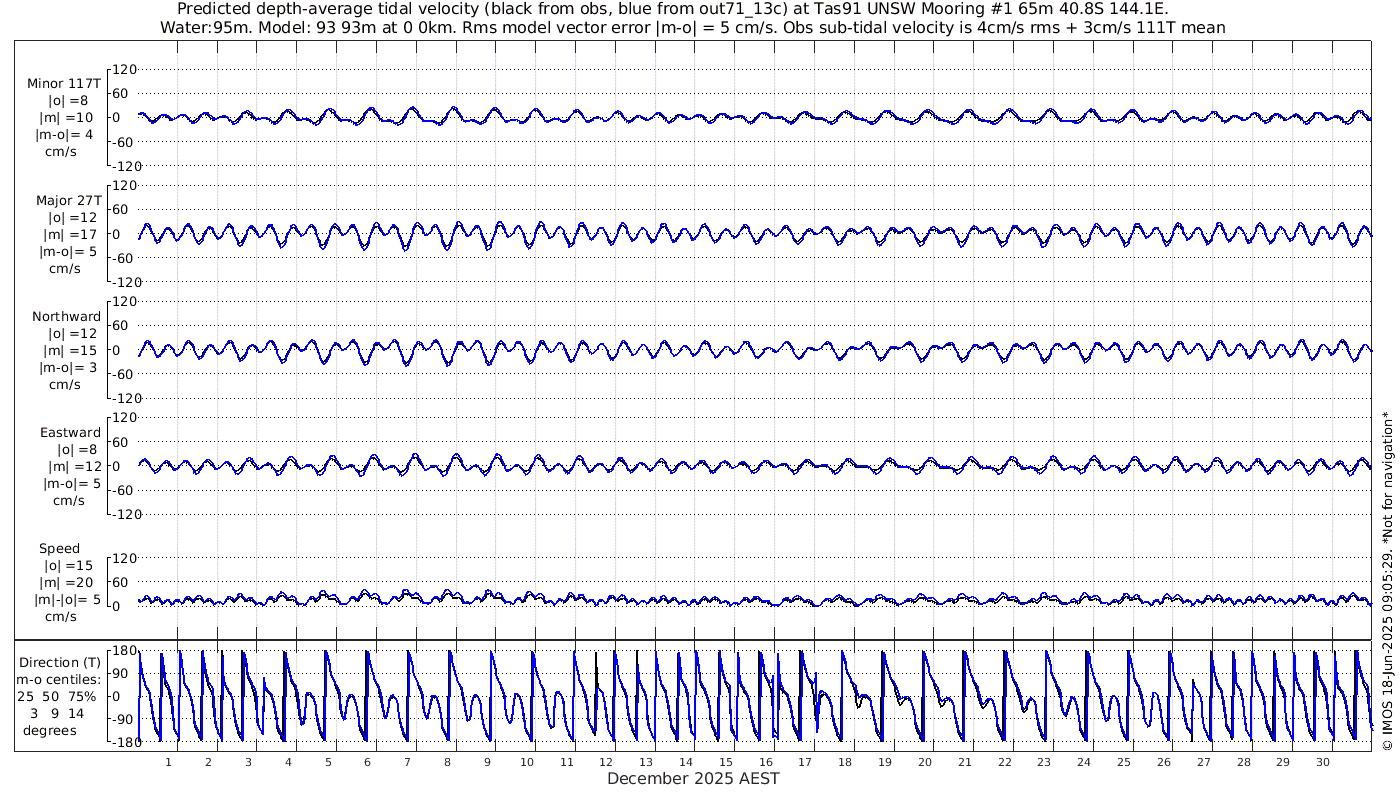Viewport: 1400px width, 800px height.
Task: Click day 28 on the date axis
Action: click(1243, 762)
